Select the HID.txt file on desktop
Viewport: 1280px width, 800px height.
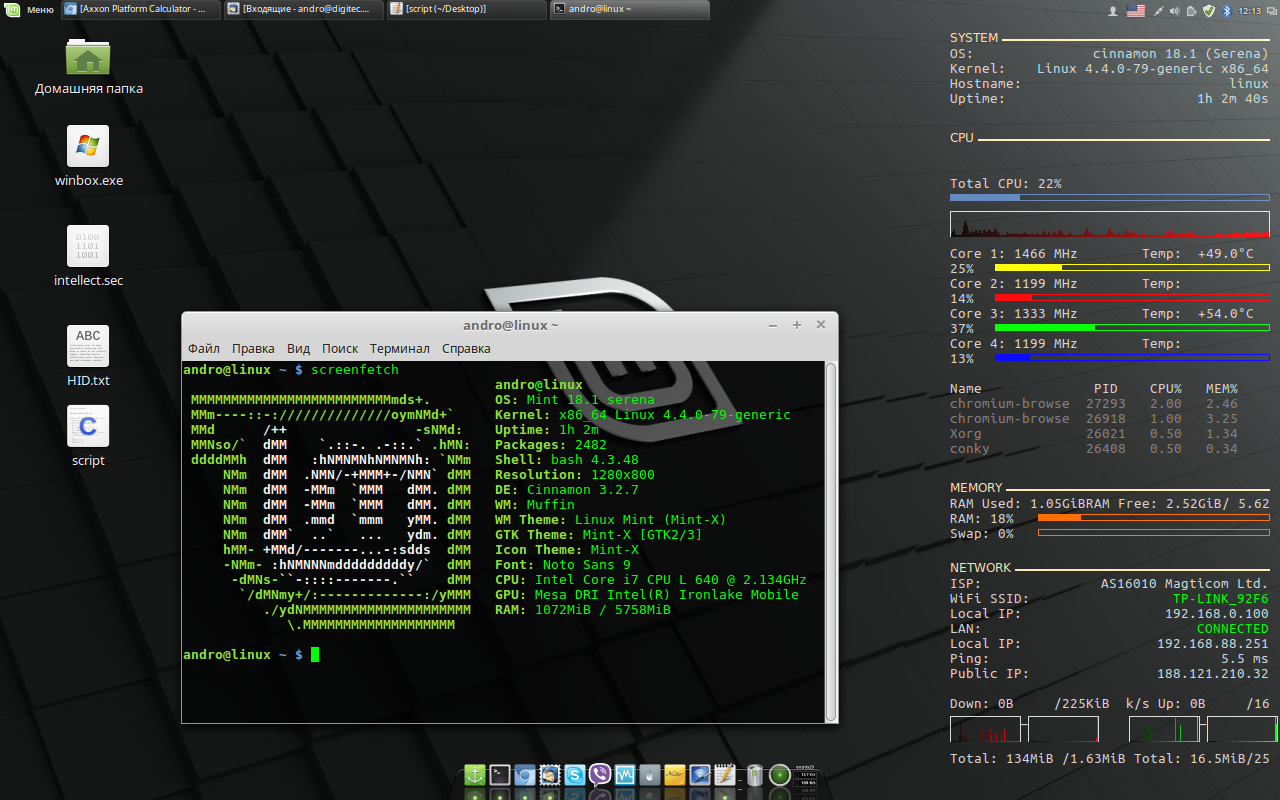[x=88, y=347]
